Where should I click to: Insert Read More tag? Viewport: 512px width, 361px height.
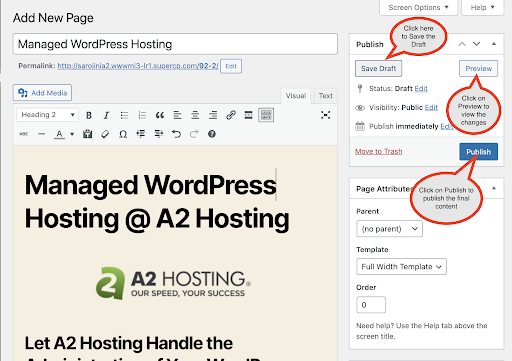(248, 115)
